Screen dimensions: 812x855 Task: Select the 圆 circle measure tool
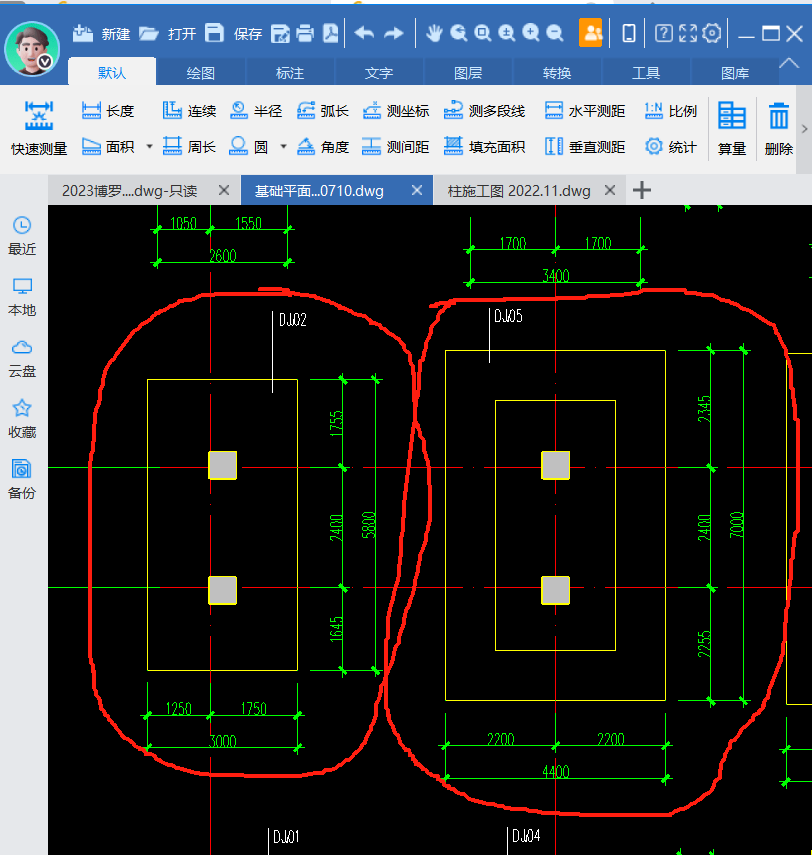pos(248,147)
